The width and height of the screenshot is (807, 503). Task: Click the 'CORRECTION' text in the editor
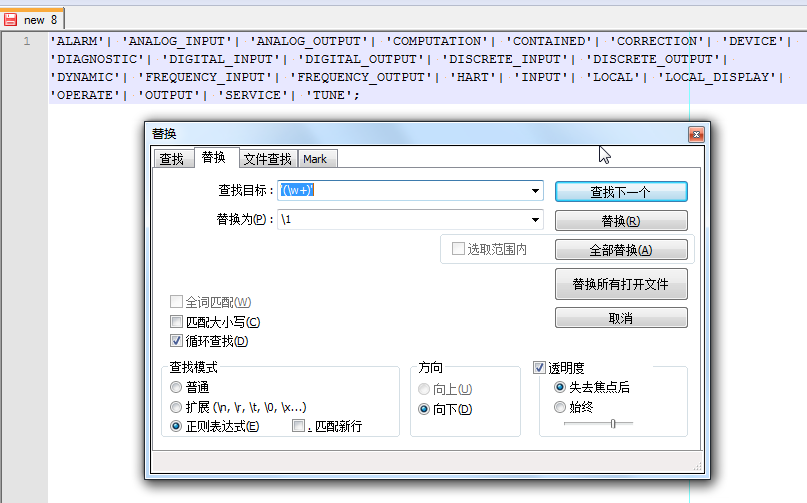pos(657,41)
